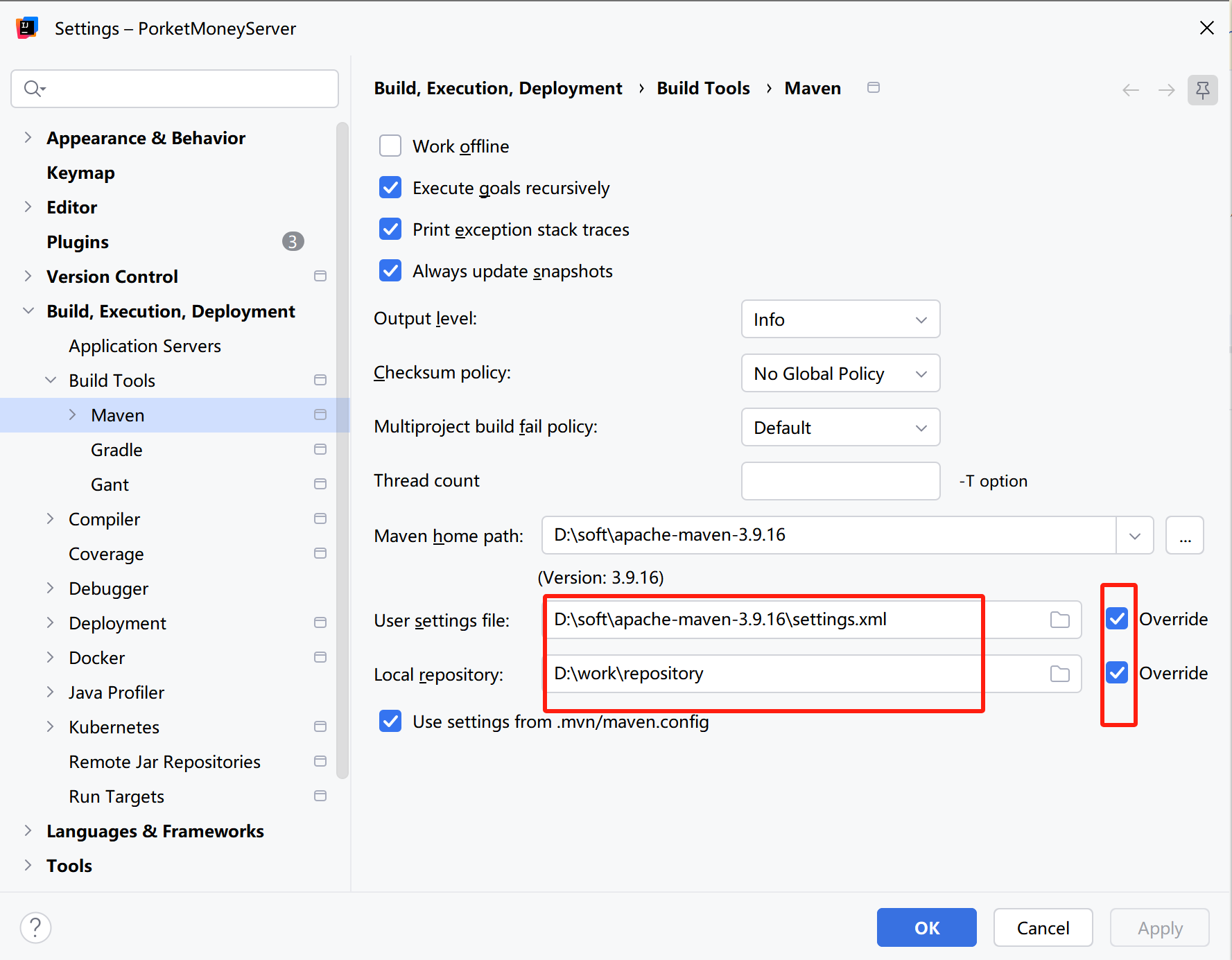Open the Keymap settings page
Screen dimensions: 1232x960
point(80,173)
